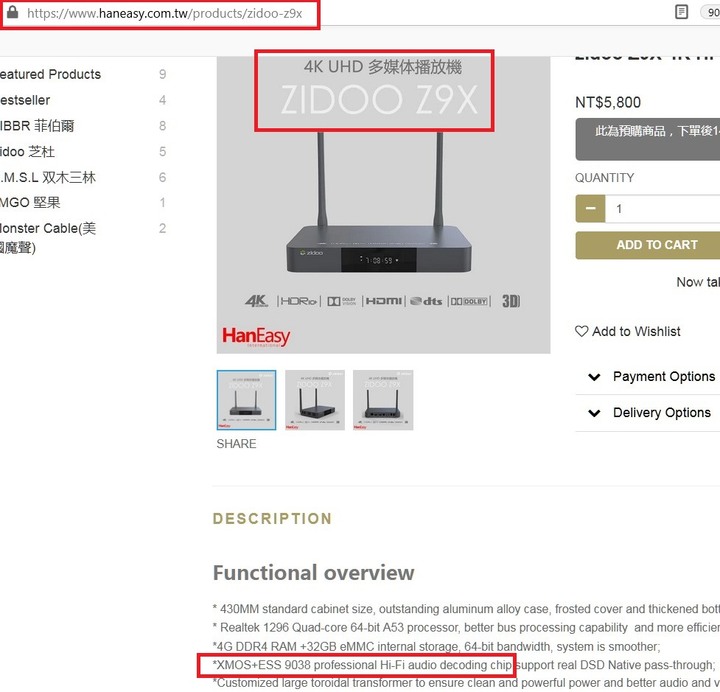Open the S.M.S.L 双木三林 category
Screen dimensions: 720x692
click(x=48, y=177)
